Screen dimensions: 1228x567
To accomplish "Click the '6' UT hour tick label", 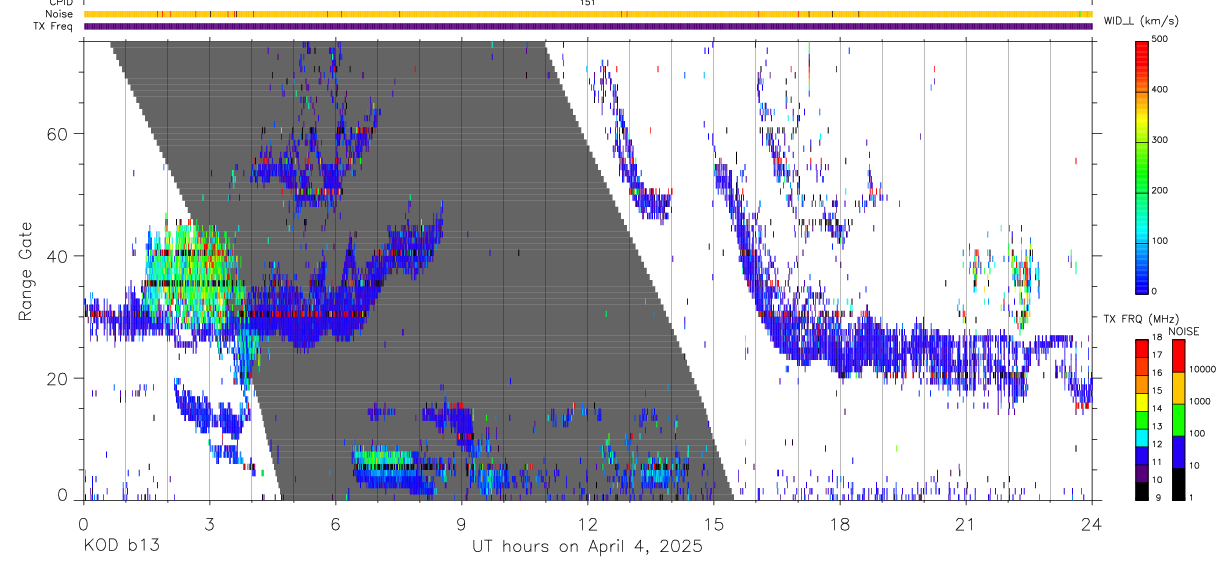I will 335,523.
